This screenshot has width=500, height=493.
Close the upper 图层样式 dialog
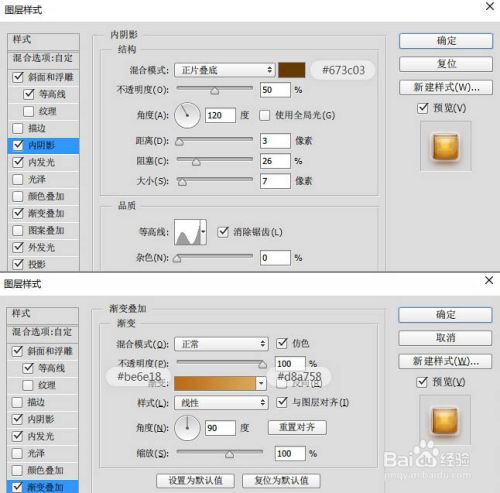[x=490, y=6]
